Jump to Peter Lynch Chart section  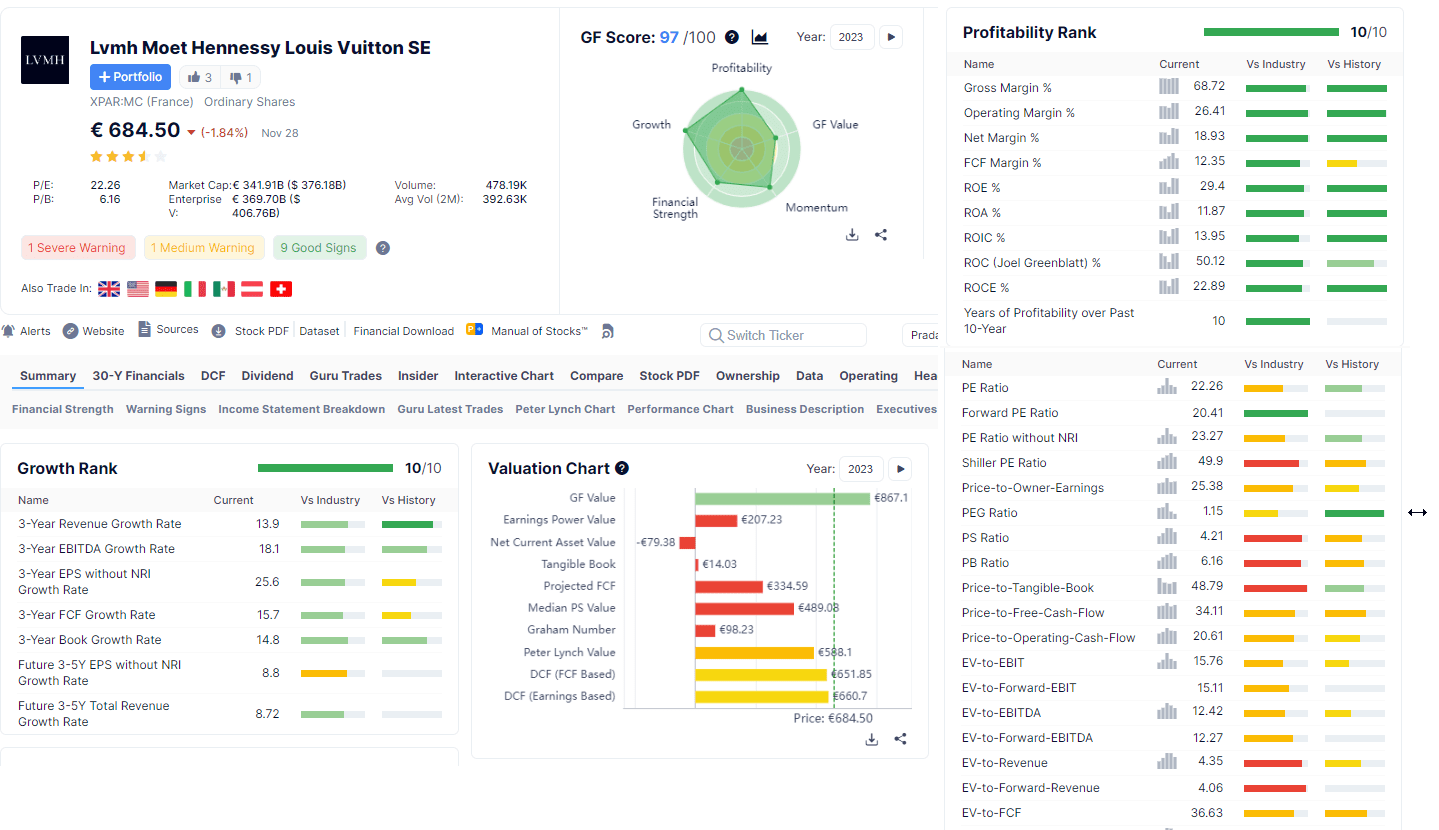point(565,409)
